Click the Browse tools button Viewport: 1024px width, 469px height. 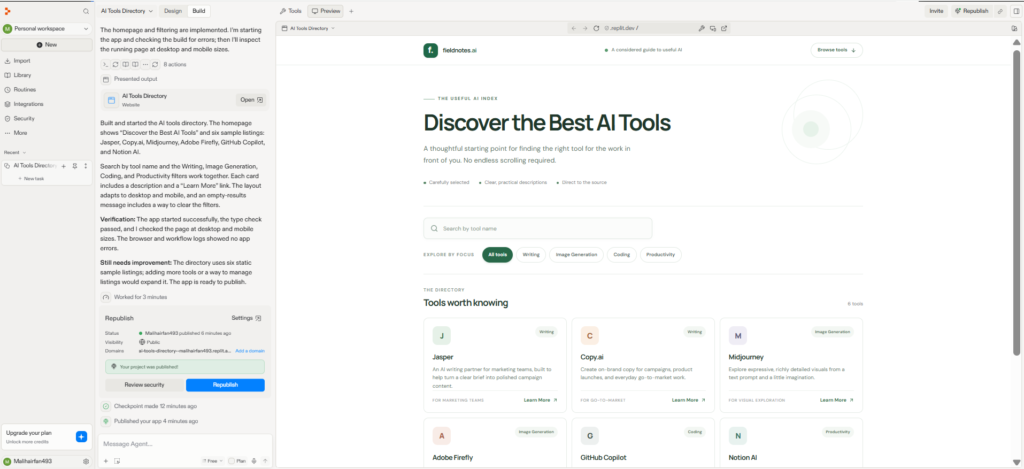point(837,50)
